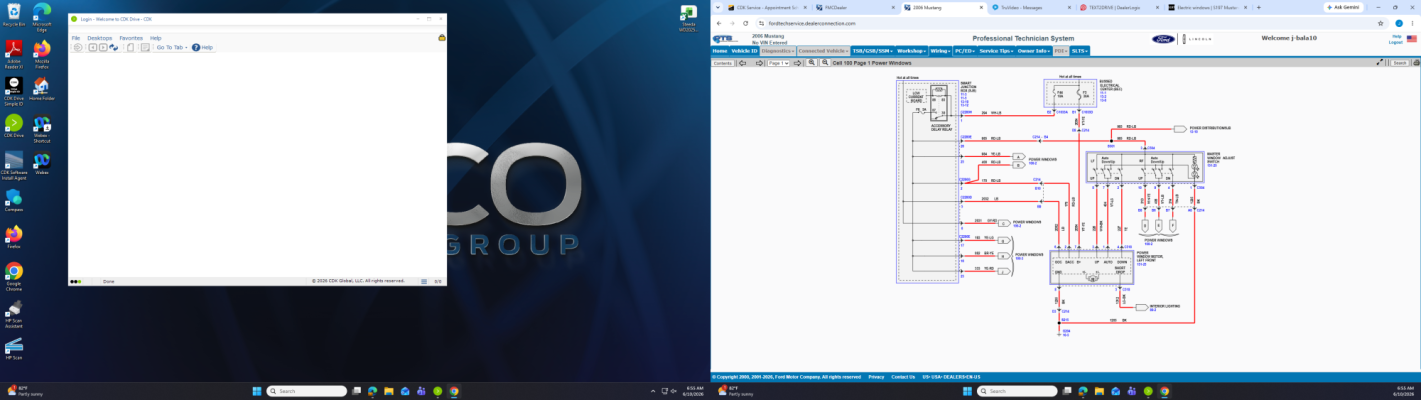Open Favorites menu in CDK Drive

click(x=131, y=38)
